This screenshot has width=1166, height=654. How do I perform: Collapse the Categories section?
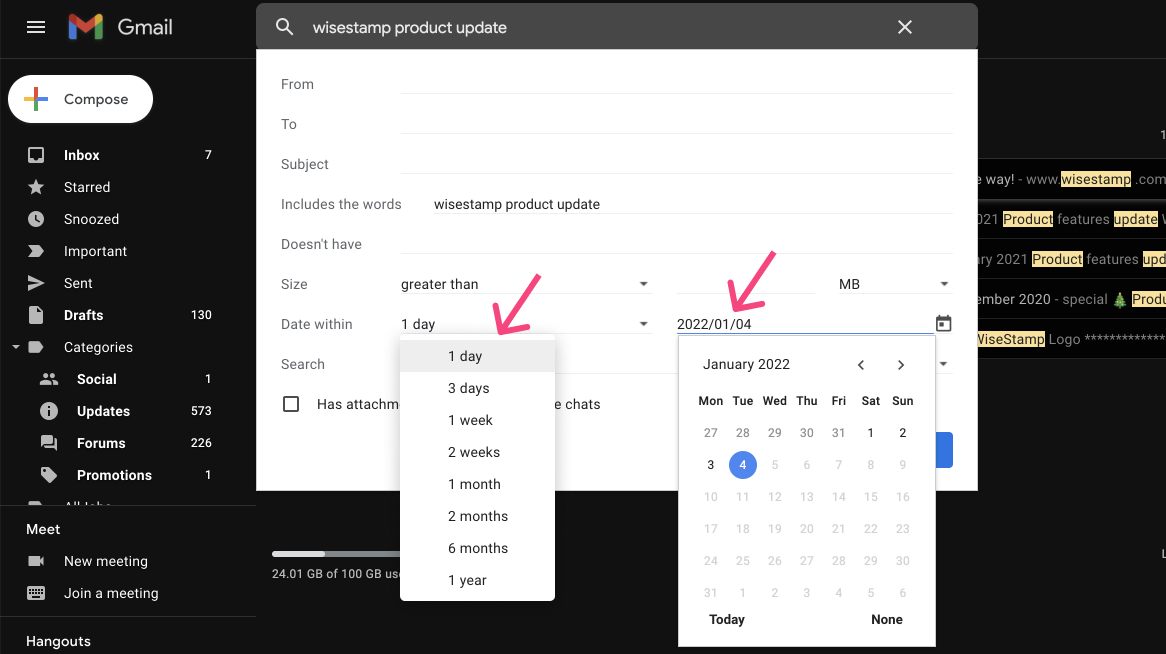(x=15, y=347)
